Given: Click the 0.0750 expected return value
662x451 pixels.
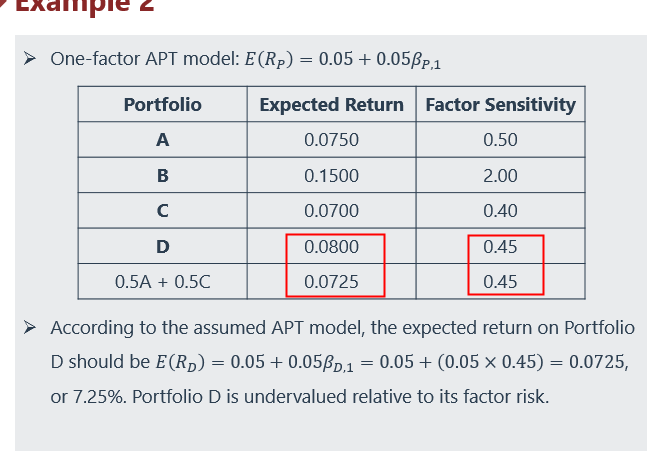Looking at the screenshot, I should pyautogui.click(x=331, y=140).
